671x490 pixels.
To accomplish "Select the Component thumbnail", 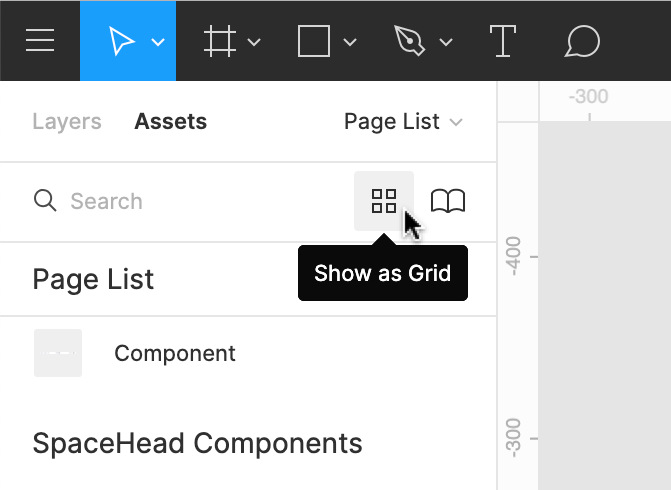I will 58,353.
